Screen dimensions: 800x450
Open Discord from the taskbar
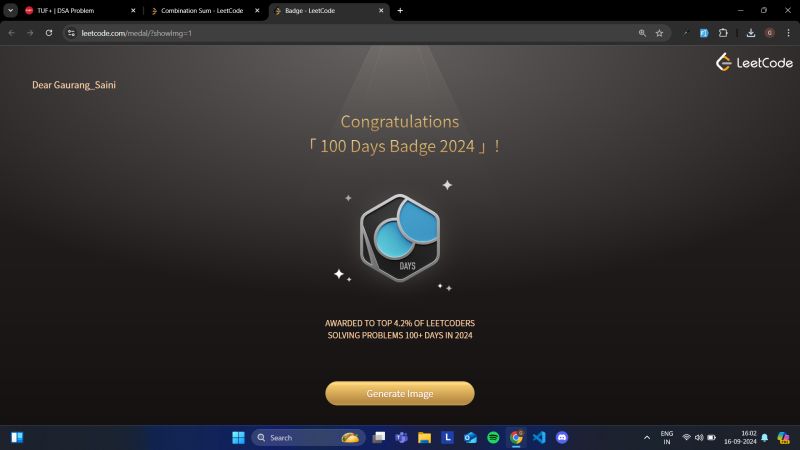coord(562,437)
